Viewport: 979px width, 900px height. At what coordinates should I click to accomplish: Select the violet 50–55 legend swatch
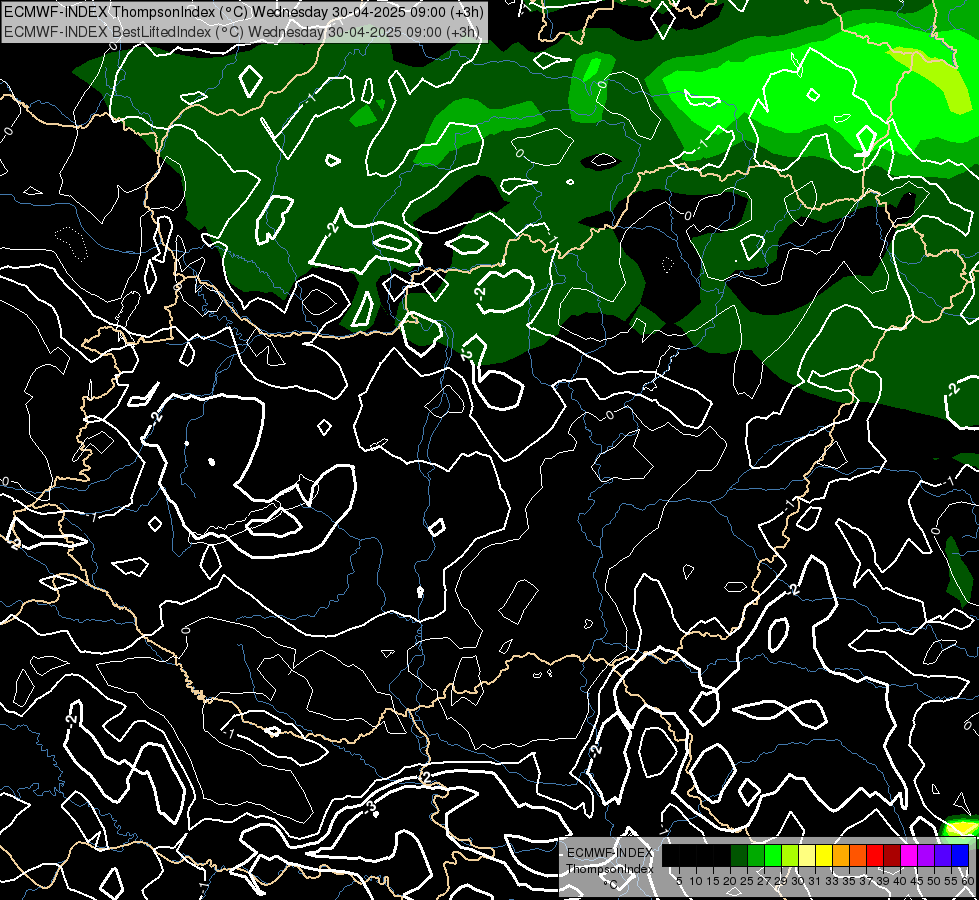tap(943, 855)
